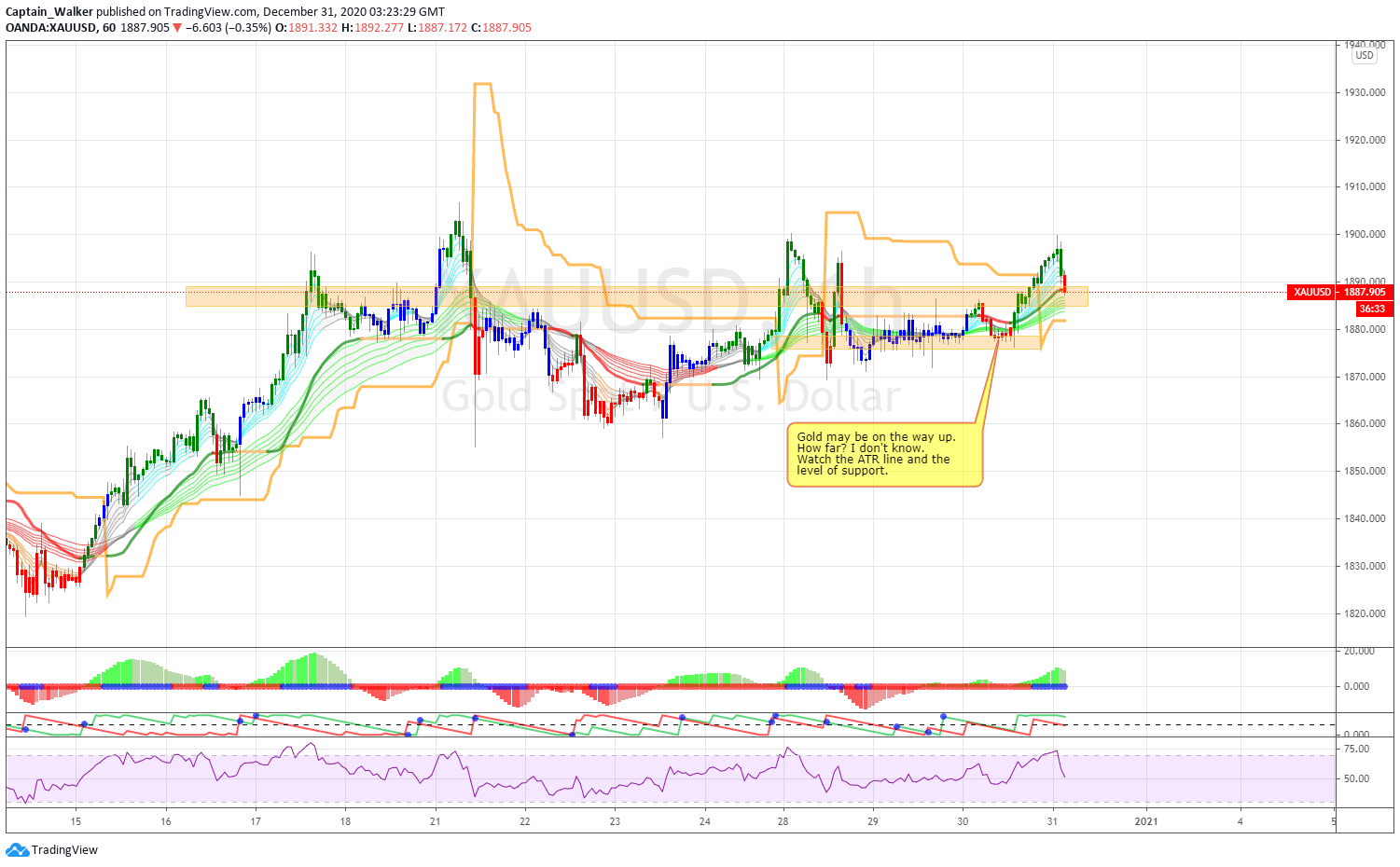Click the red down-triangle price change indicator
The height and width of the screenshot is (867, 1400).
pyautogui.click(x=177, y=28)
